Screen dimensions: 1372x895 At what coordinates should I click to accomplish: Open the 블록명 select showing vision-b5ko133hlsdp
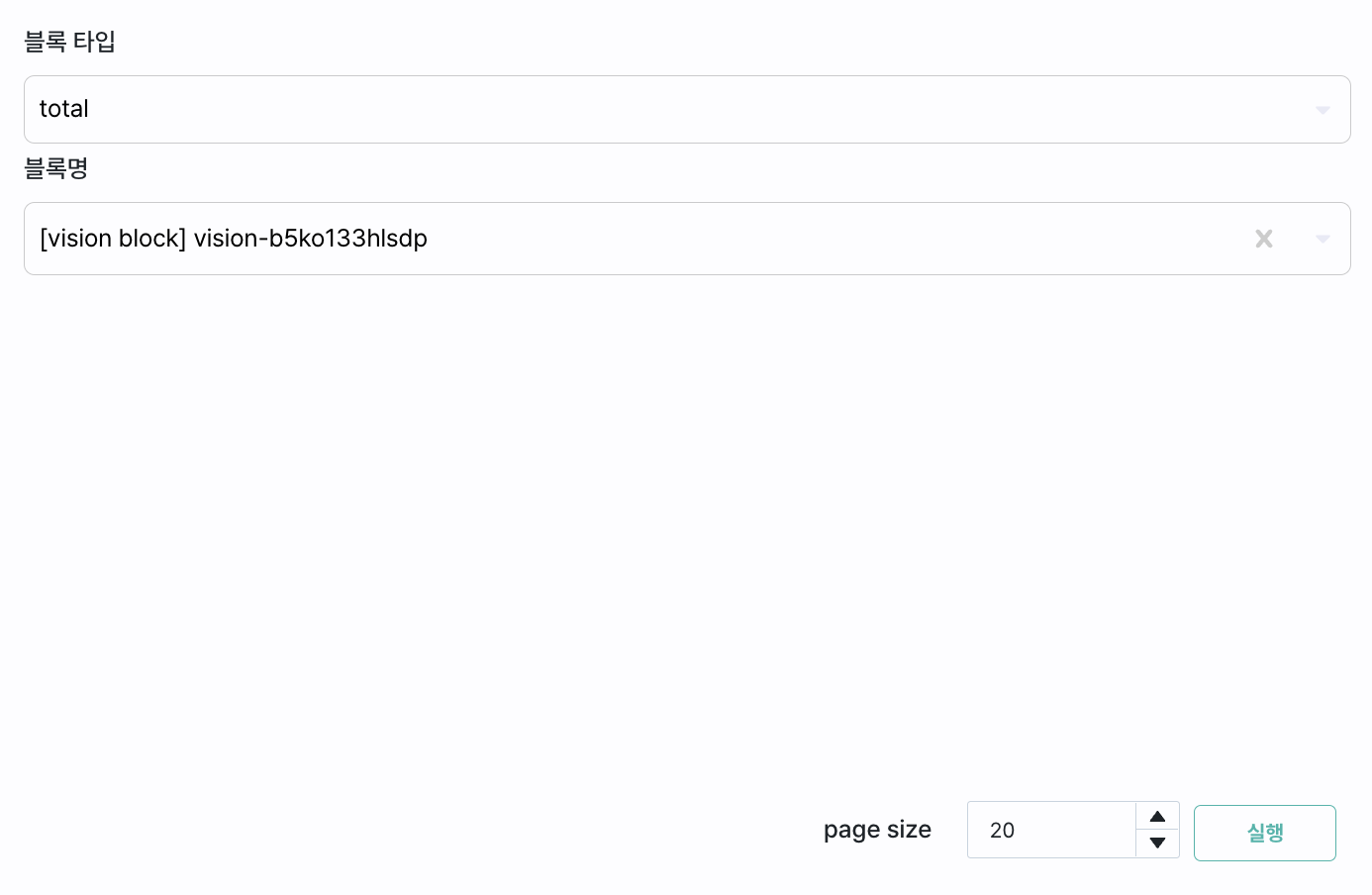(687, 239)
